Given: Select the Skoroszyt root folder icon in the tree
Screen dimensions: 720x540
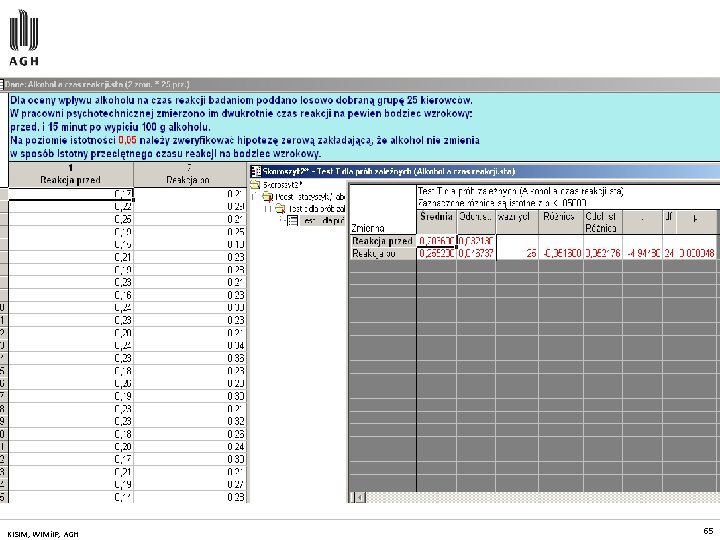Looking at the screenshot, I should pyautogui.click(x=255, y=185).
